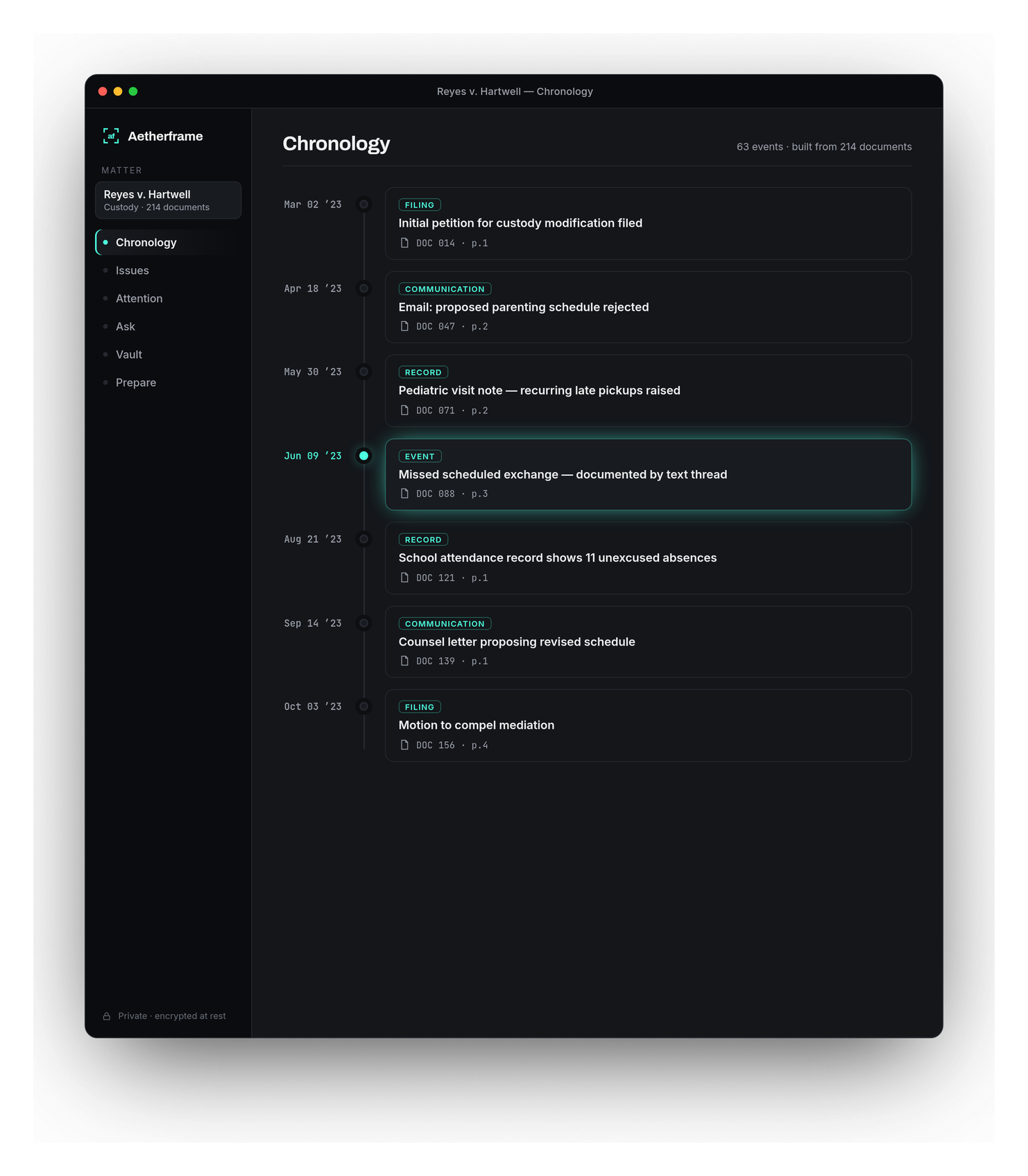Click the FILING tag on custody petition
This screenshot has width=1028, height=1176.
point(420,205)
